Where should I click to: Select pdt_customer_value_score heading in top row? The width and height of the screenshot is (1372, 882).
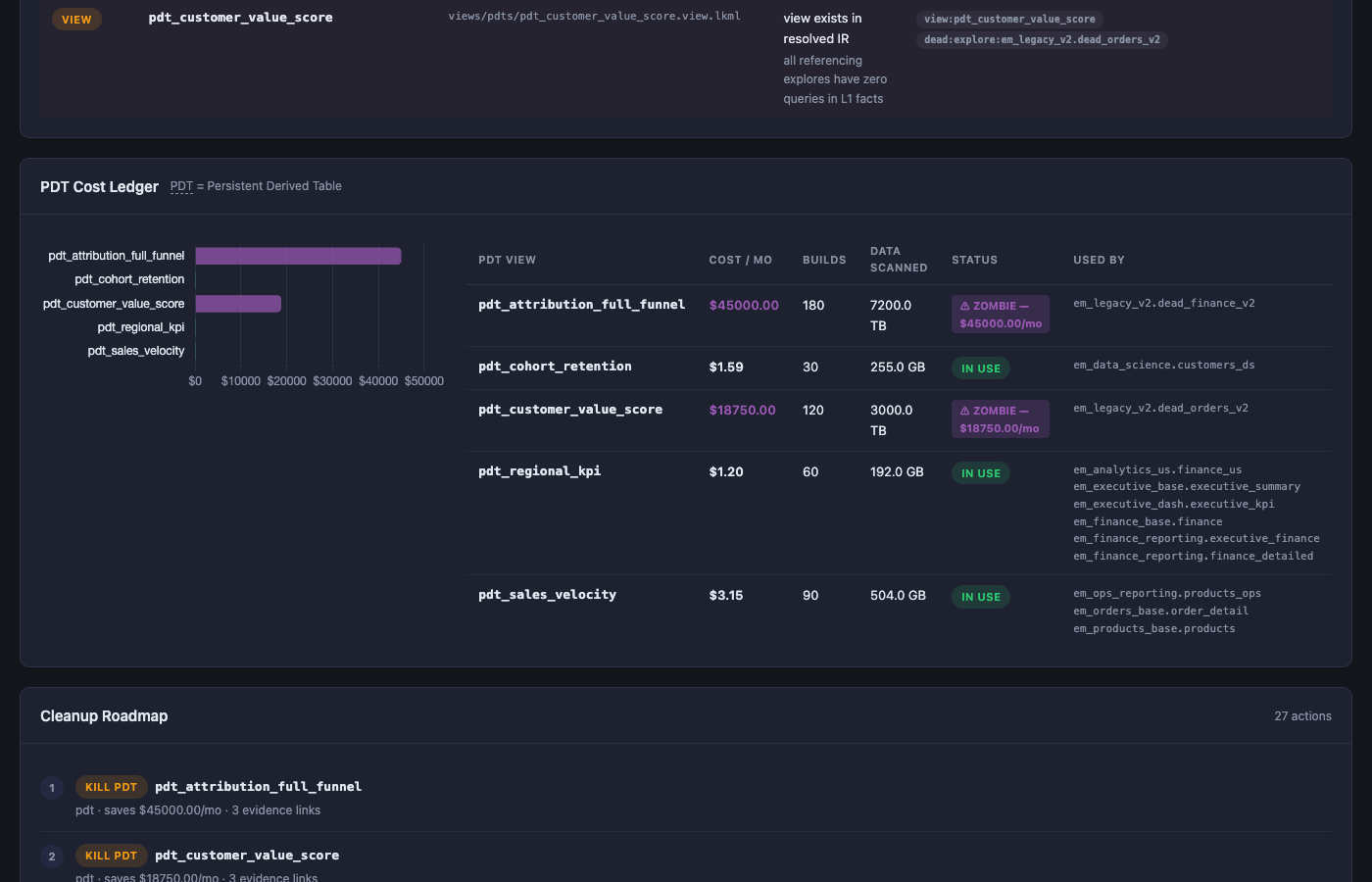tap(240, 18)
